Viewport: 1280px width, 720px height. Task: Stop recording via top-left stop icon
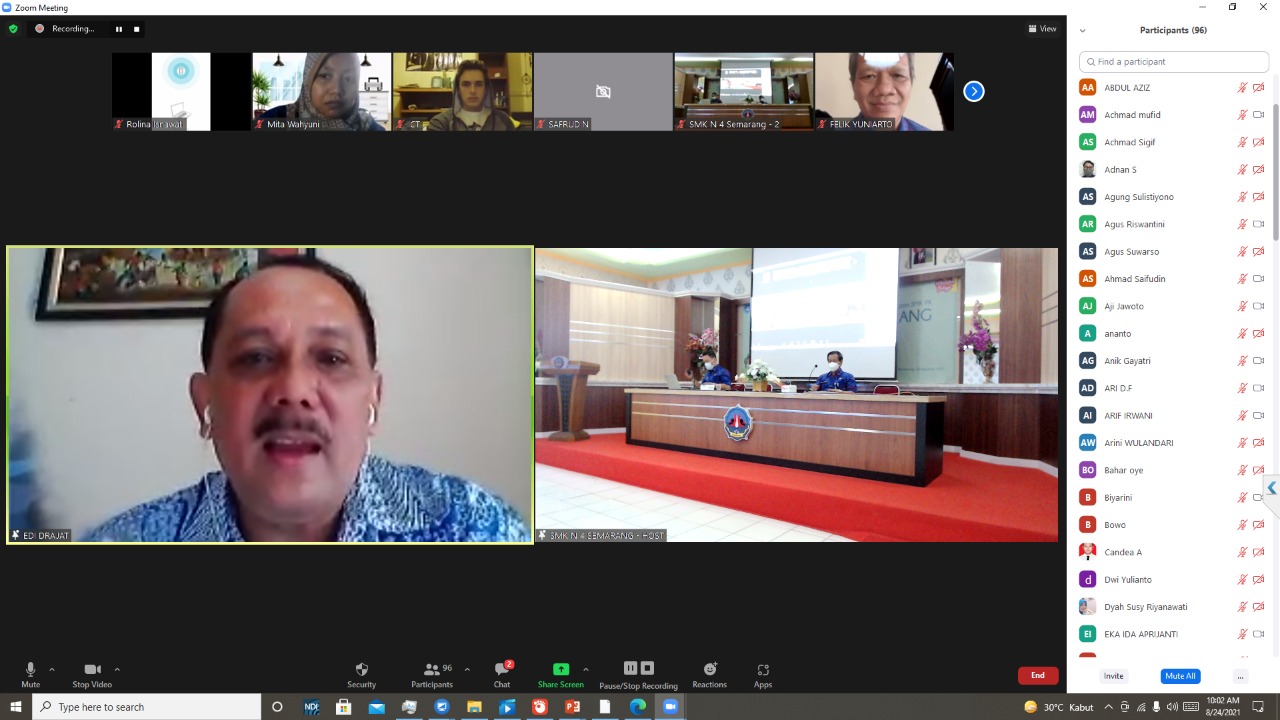tap(137, 29)
